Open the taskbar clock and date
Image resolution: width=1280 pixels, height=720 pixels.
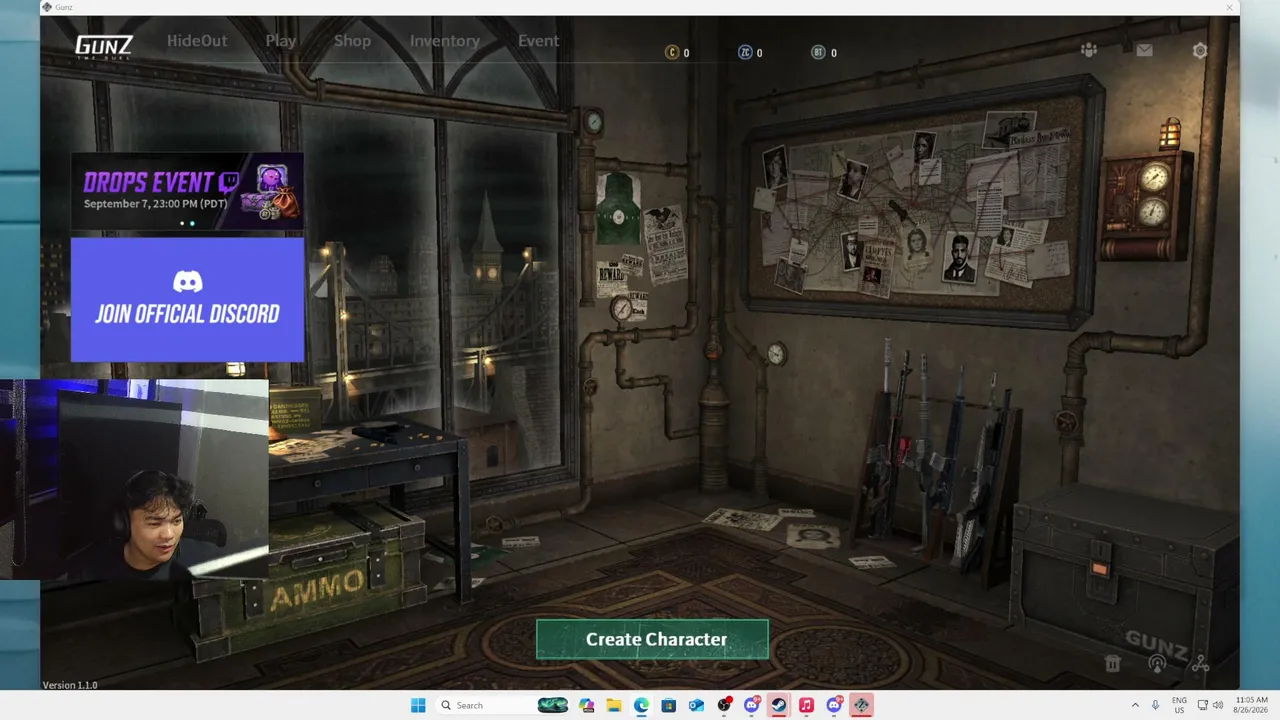(x=1252, y=705)
